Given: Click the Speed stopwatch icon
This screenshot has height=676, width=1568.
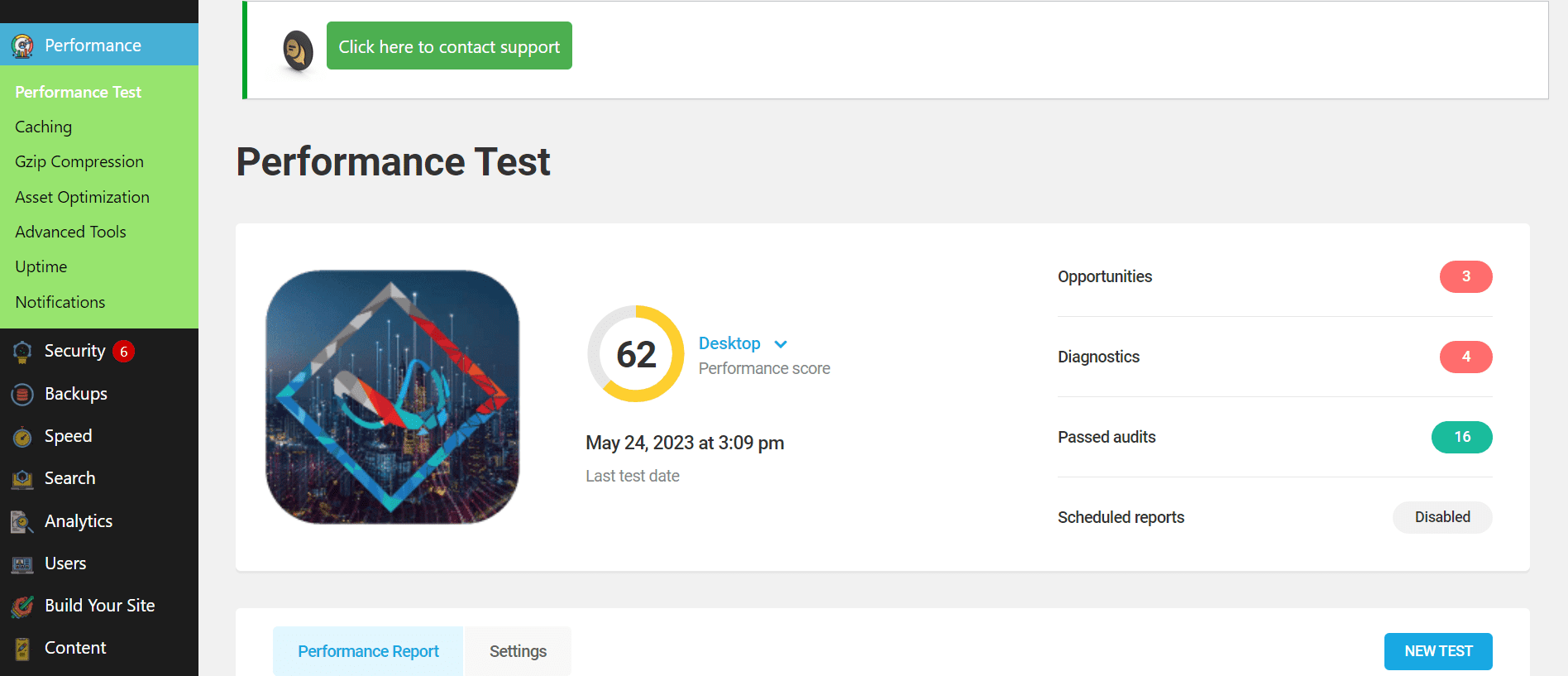Looking at the screenshot, I should click(22, 437).
